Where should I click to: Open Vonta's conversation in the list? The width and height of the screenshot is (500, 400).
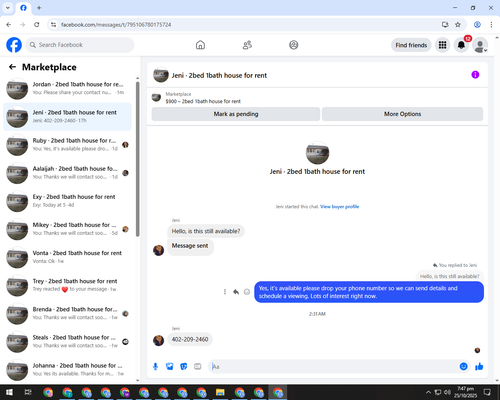(68, 257)
